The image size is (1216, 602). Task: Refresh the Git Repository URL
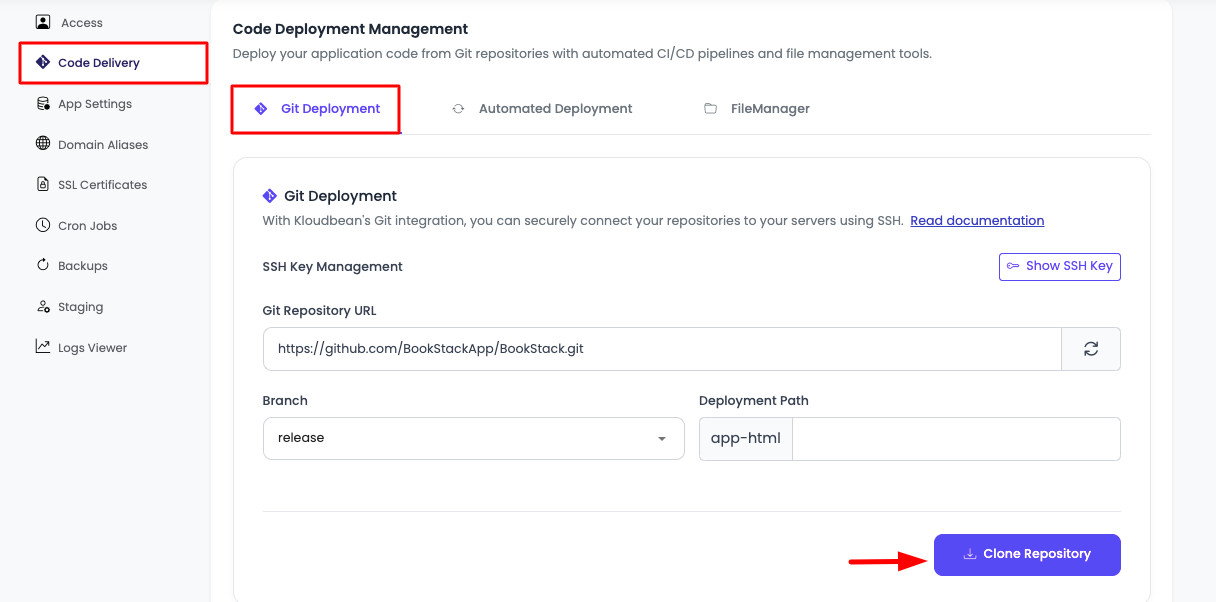[1091, 348]
